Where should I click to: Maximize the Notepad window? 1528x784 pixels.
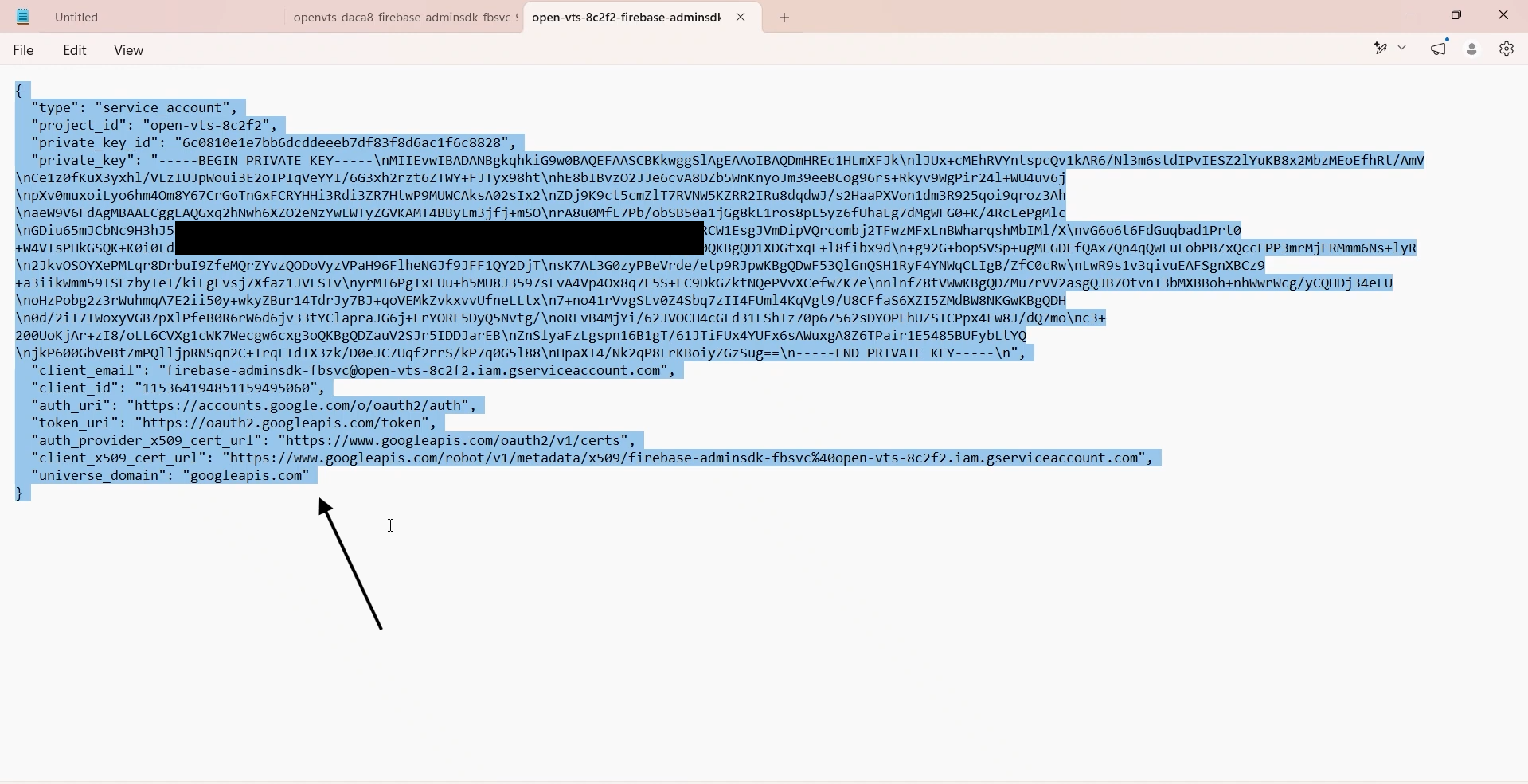1457,15
